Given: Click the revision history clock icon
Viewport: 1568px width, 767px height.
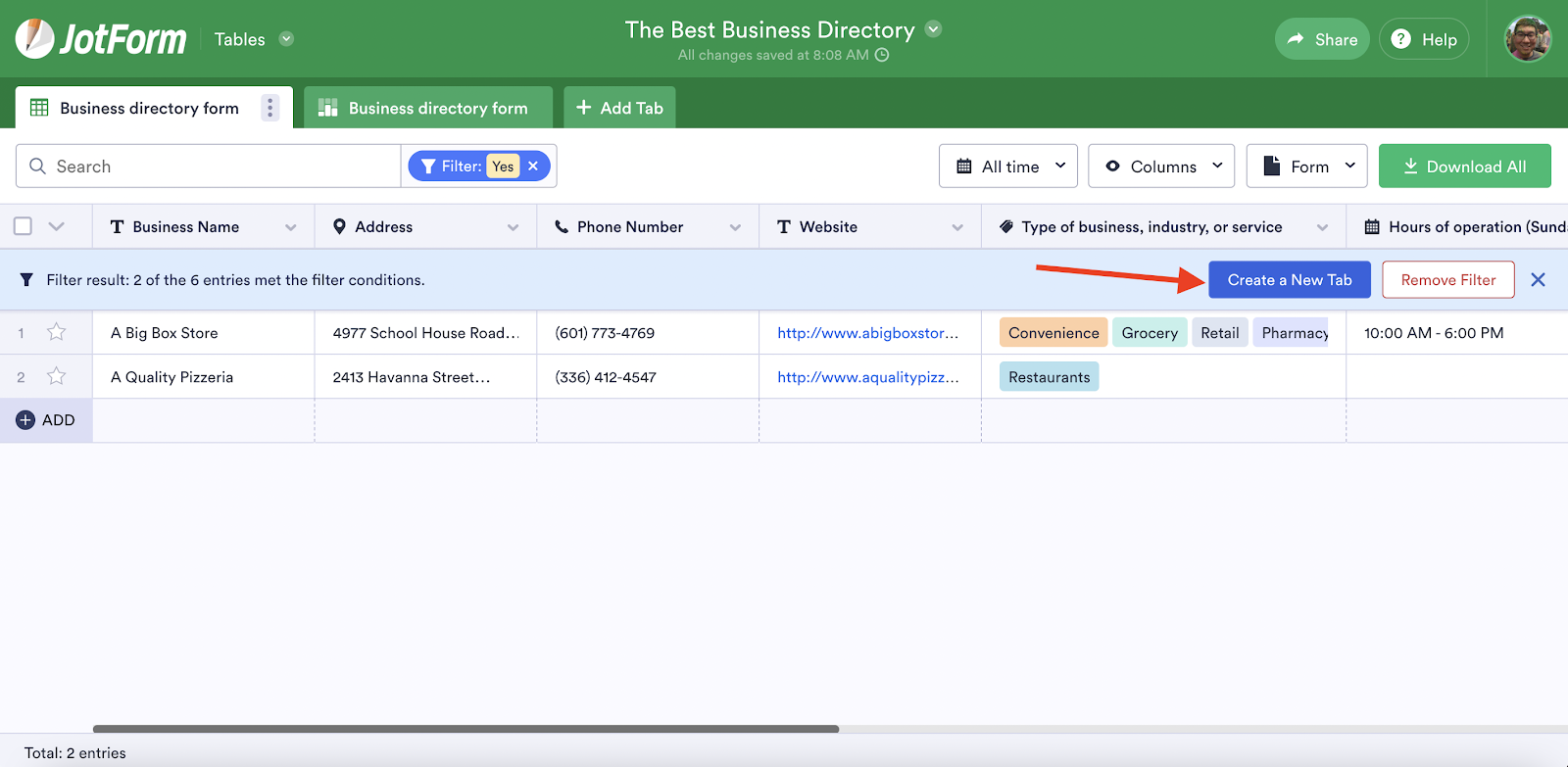Looking at the screenshot, I should tap(882, 55).
